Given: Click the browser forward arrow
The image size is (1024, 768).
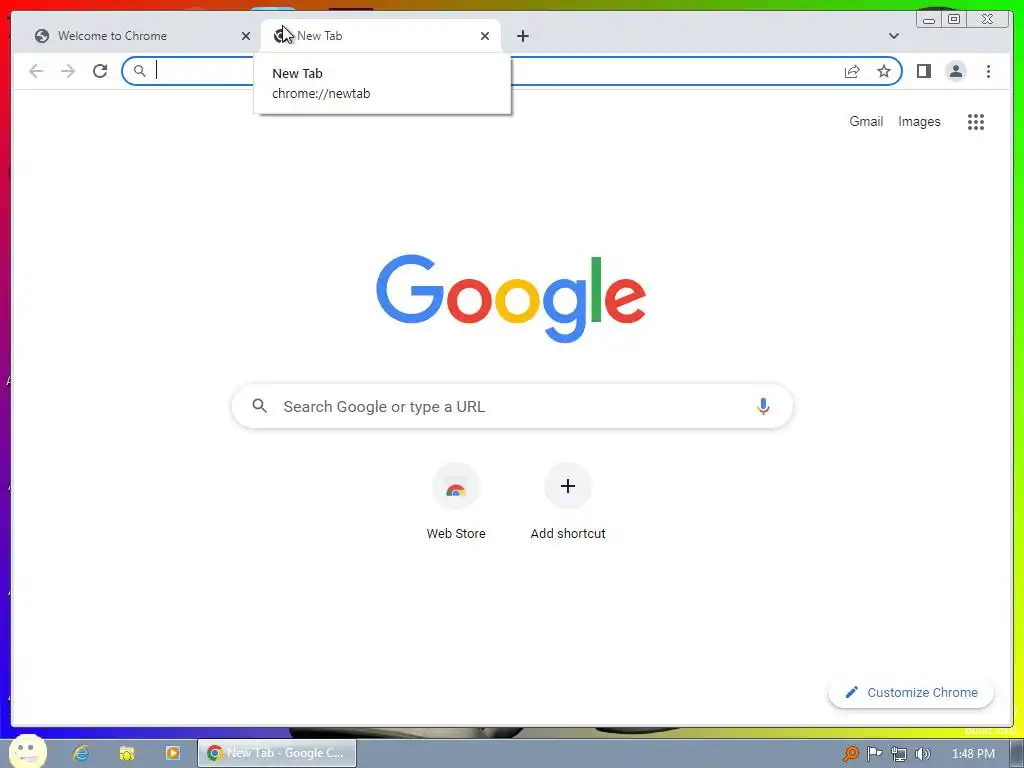Looking at the screenshot, I should pos(68,71).
